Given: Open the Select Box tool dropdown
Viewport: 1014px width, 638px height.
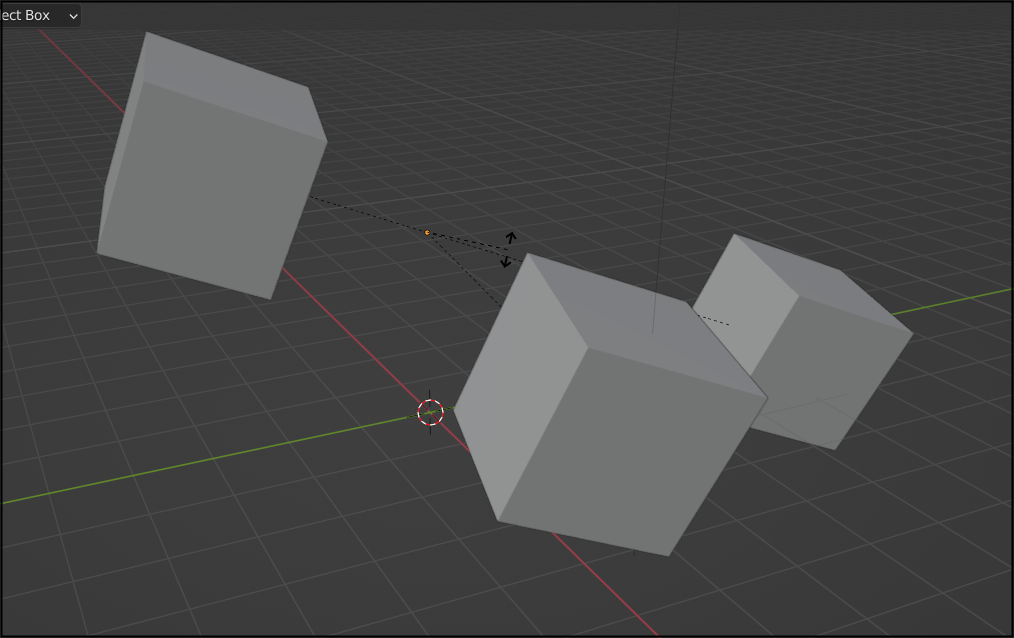Looking at the screenshot, I should pyautogui.click(x=40, y=15).
